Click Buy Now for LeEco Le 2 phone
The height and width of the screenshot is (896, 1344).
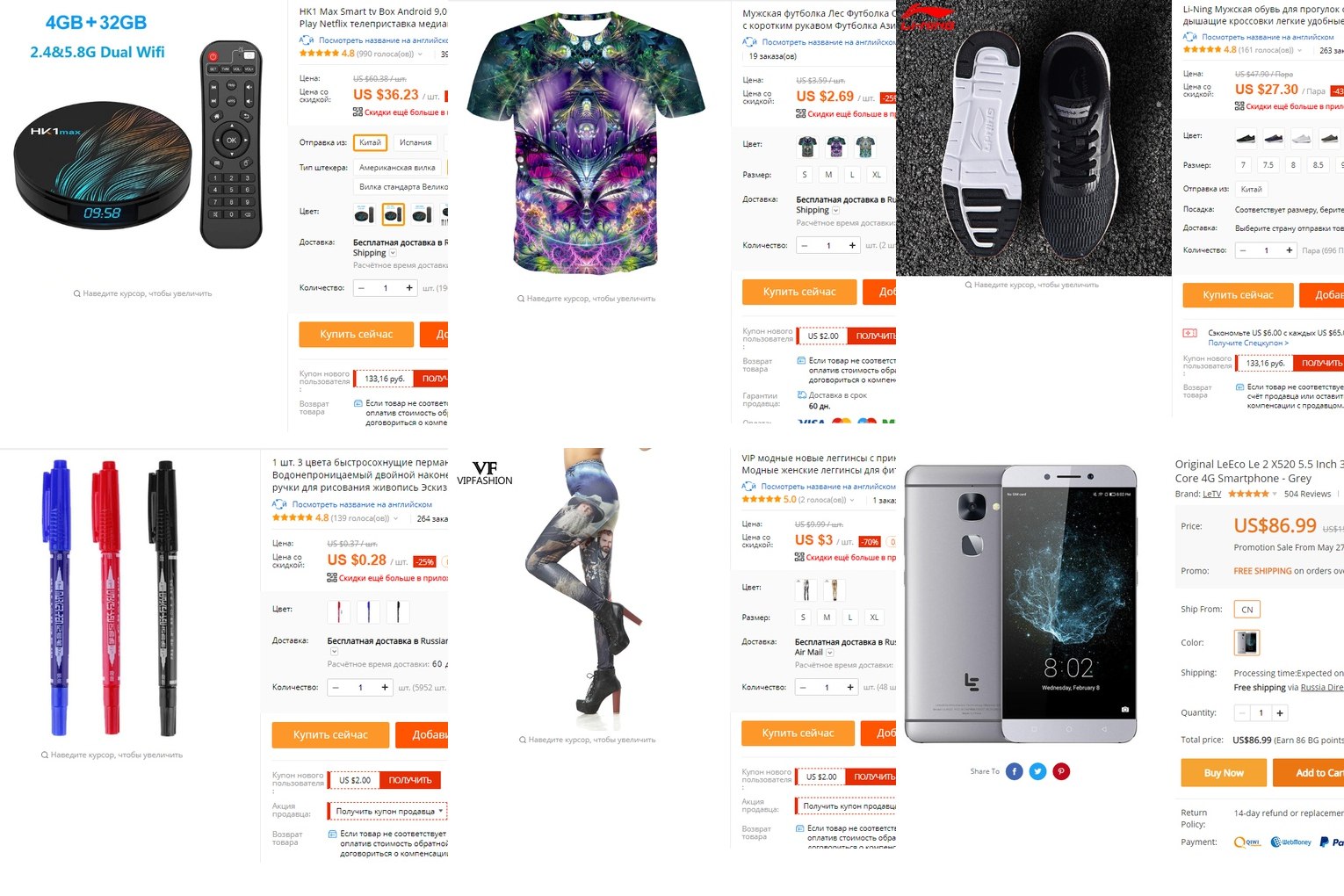click(x=1224, y=773)
